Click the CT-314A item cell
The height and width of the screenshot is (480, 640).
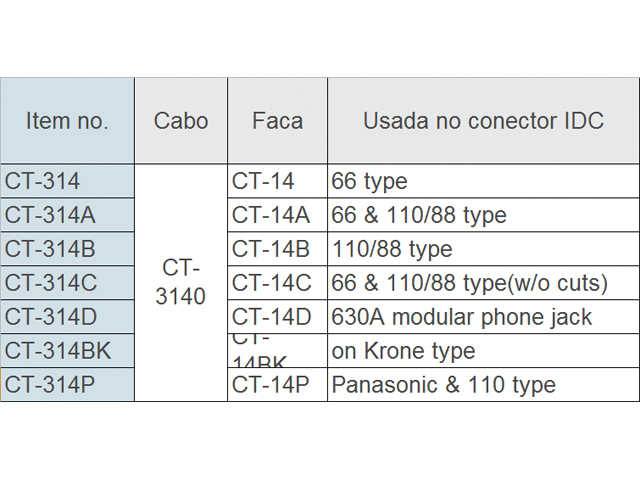click(67, 215)
